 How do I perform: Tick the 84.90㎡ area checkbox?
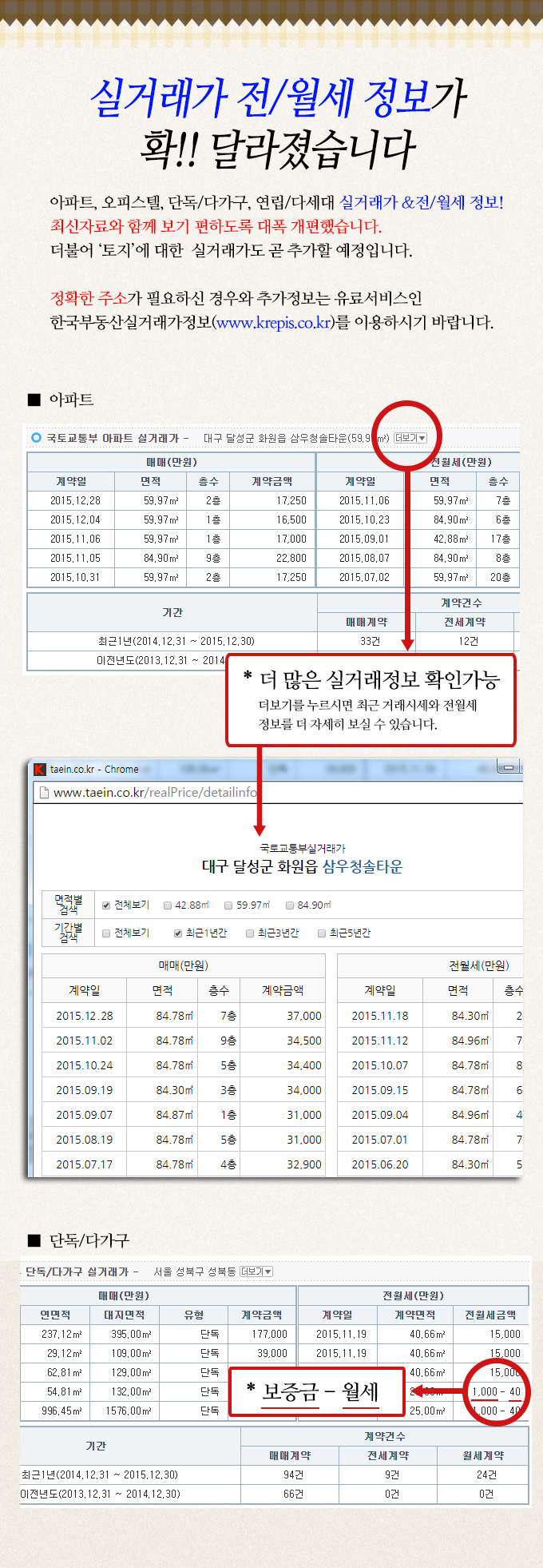pyautogui.click(x=290, y=905)
